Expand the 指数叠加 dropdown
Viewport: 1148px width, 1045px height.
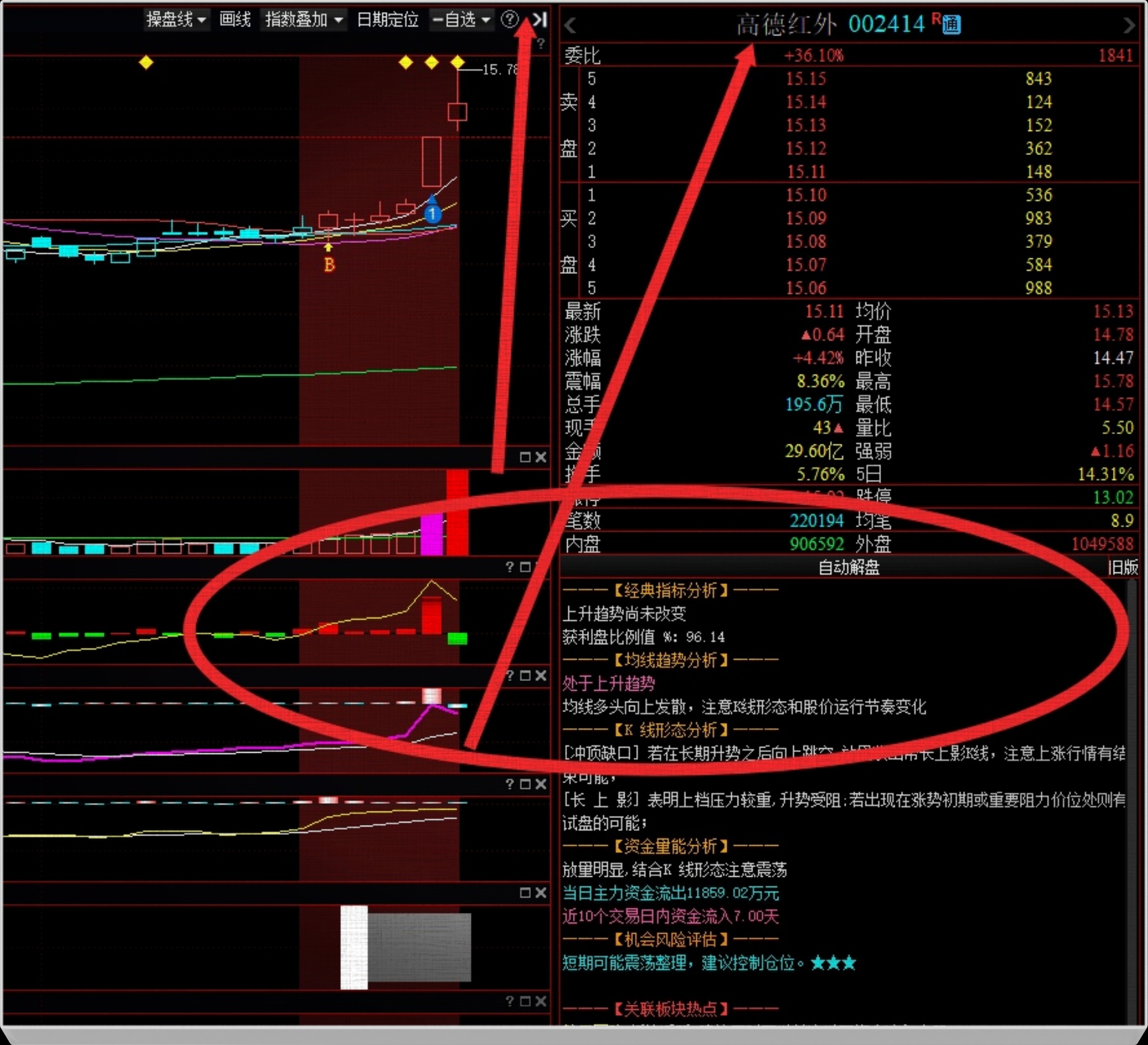[x=304, y=20]
